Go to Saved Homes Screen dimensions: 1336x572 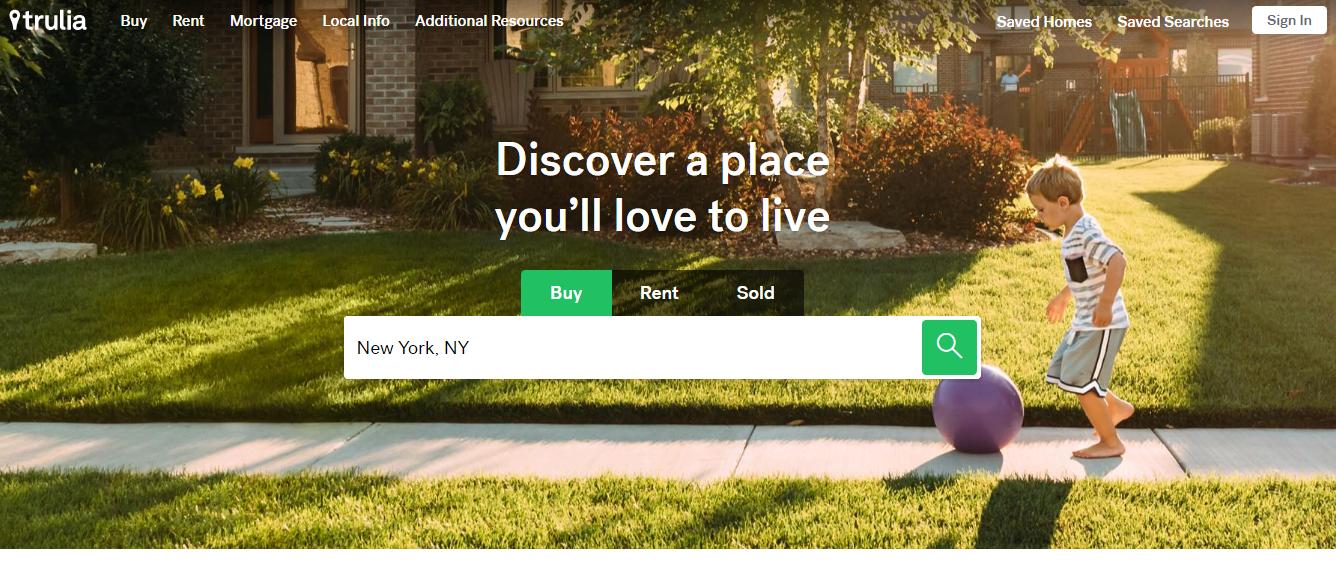pyautogui.click(x=1044, y=21)
